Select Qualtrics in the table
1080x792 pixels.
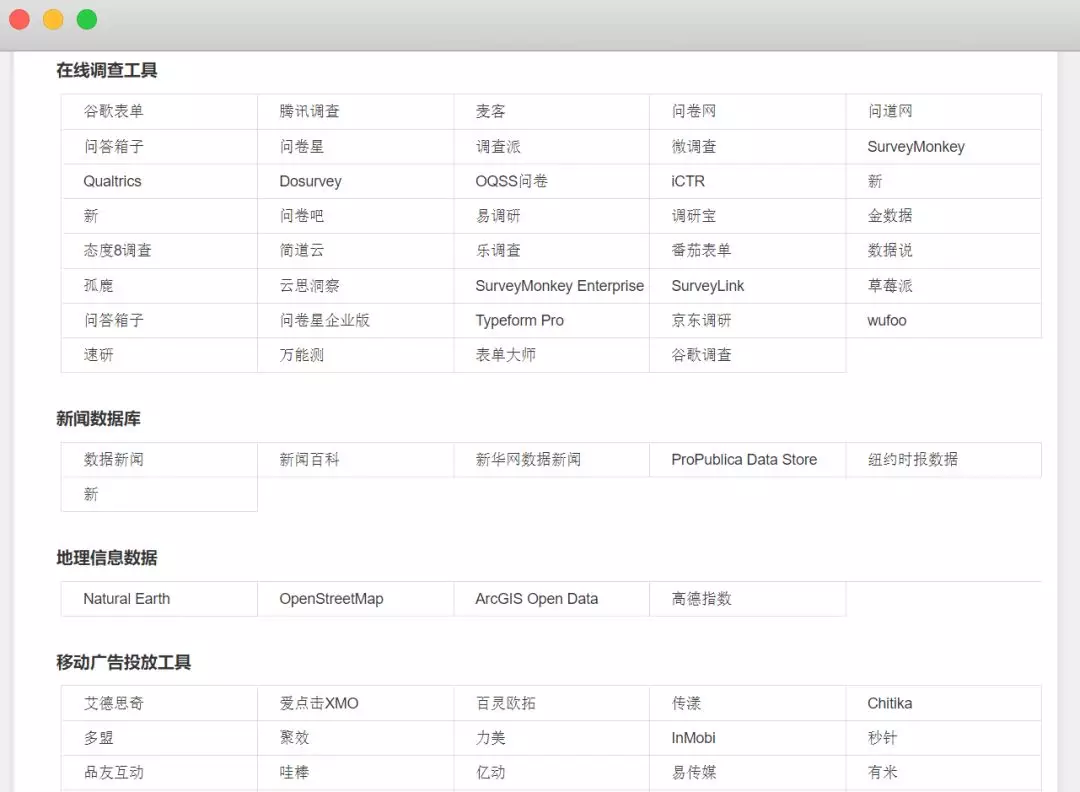[x=112, y=181]
